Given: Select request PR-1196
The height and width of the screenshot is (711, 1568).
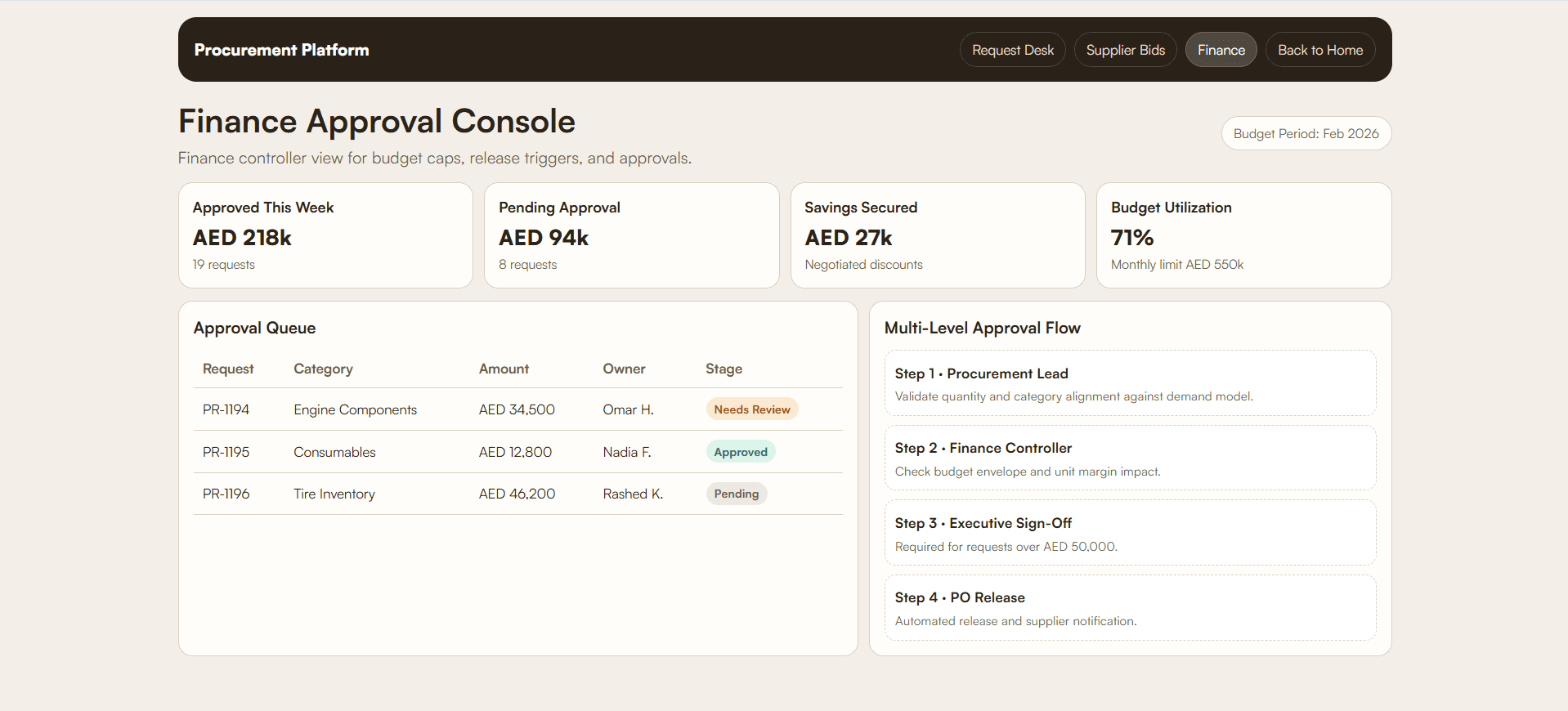Looking at the screenshot, I should tap(226, 494).
